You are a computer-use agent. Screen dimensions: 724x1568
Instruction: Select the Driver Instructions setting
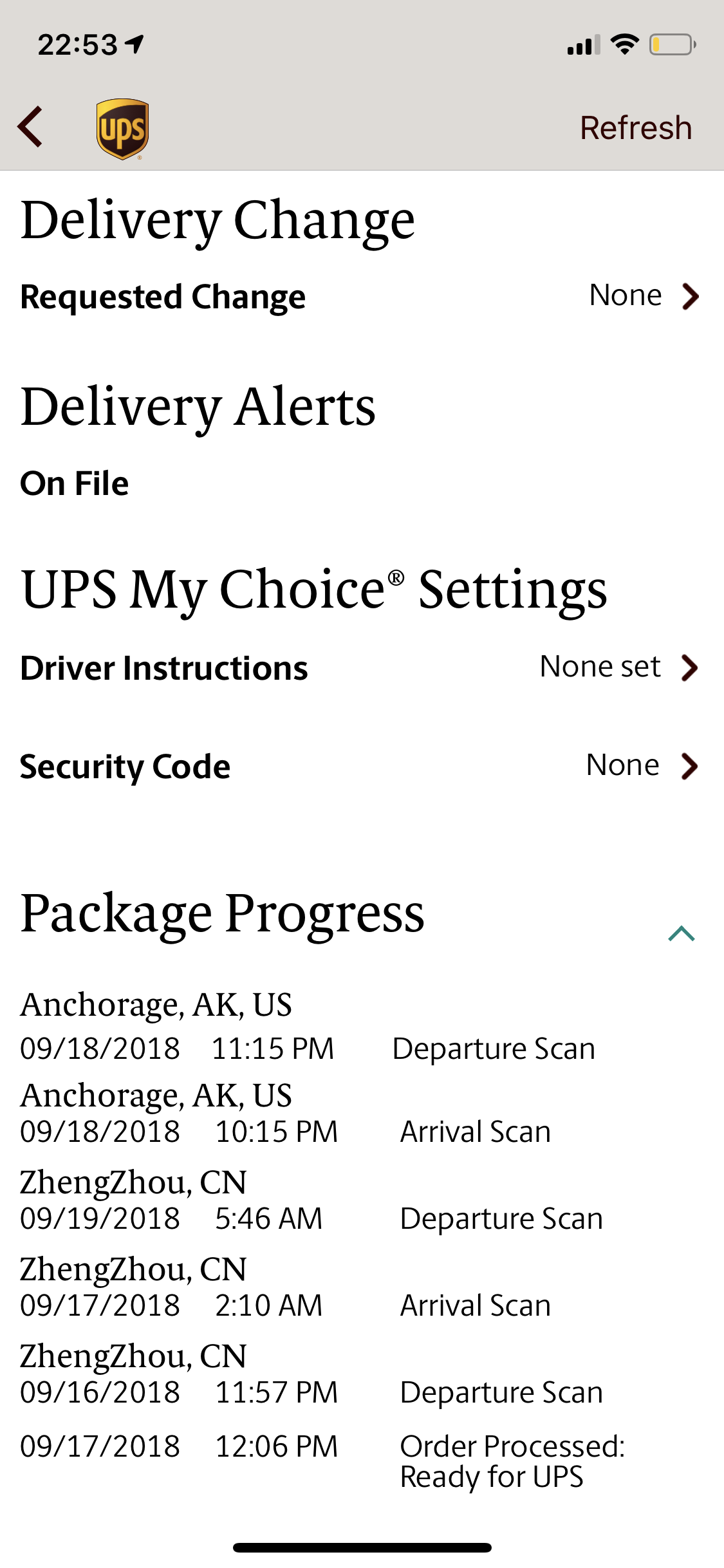(164, 668)
